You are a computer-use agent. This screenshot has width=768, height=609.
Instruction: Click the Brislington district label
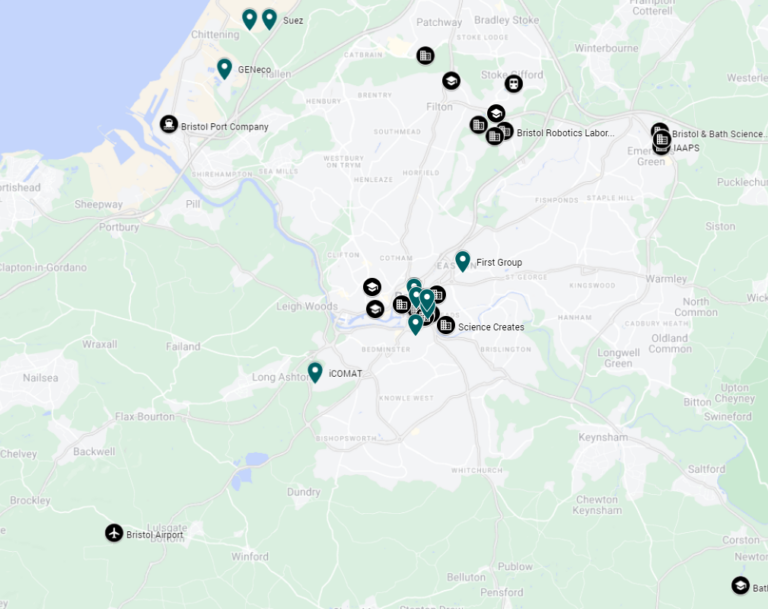click(x=505, y=349)
